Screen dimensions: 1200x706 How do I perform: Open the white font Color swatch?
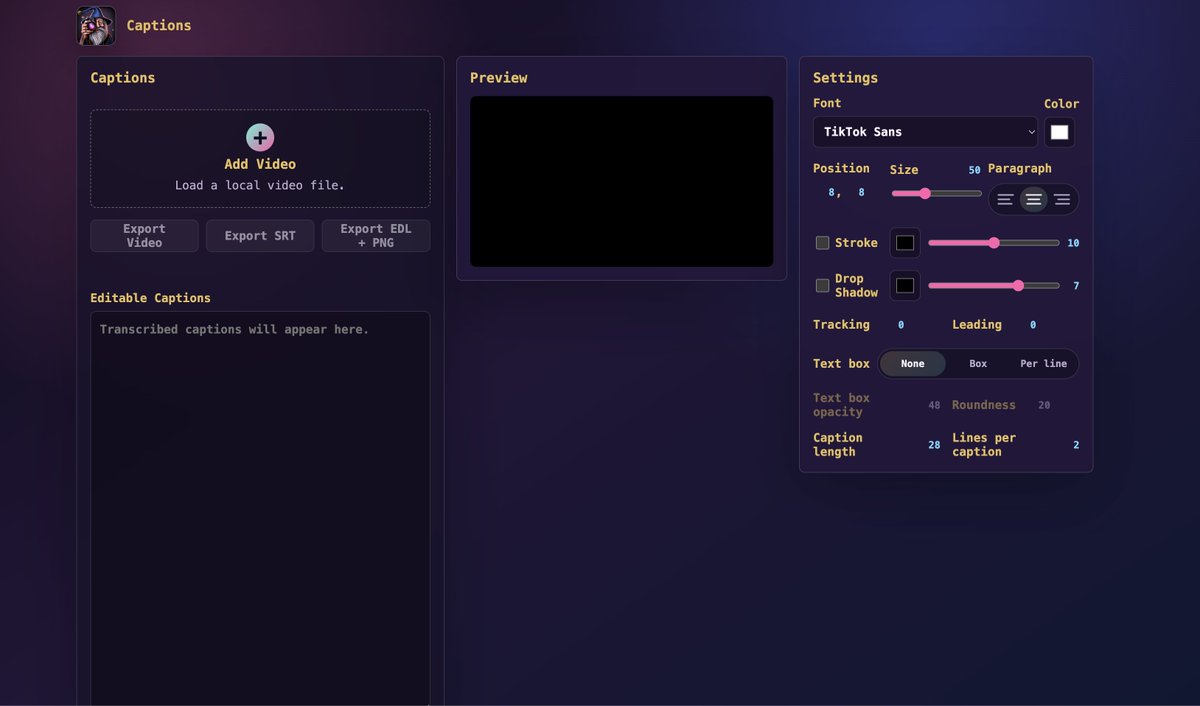click(1059, 132)
